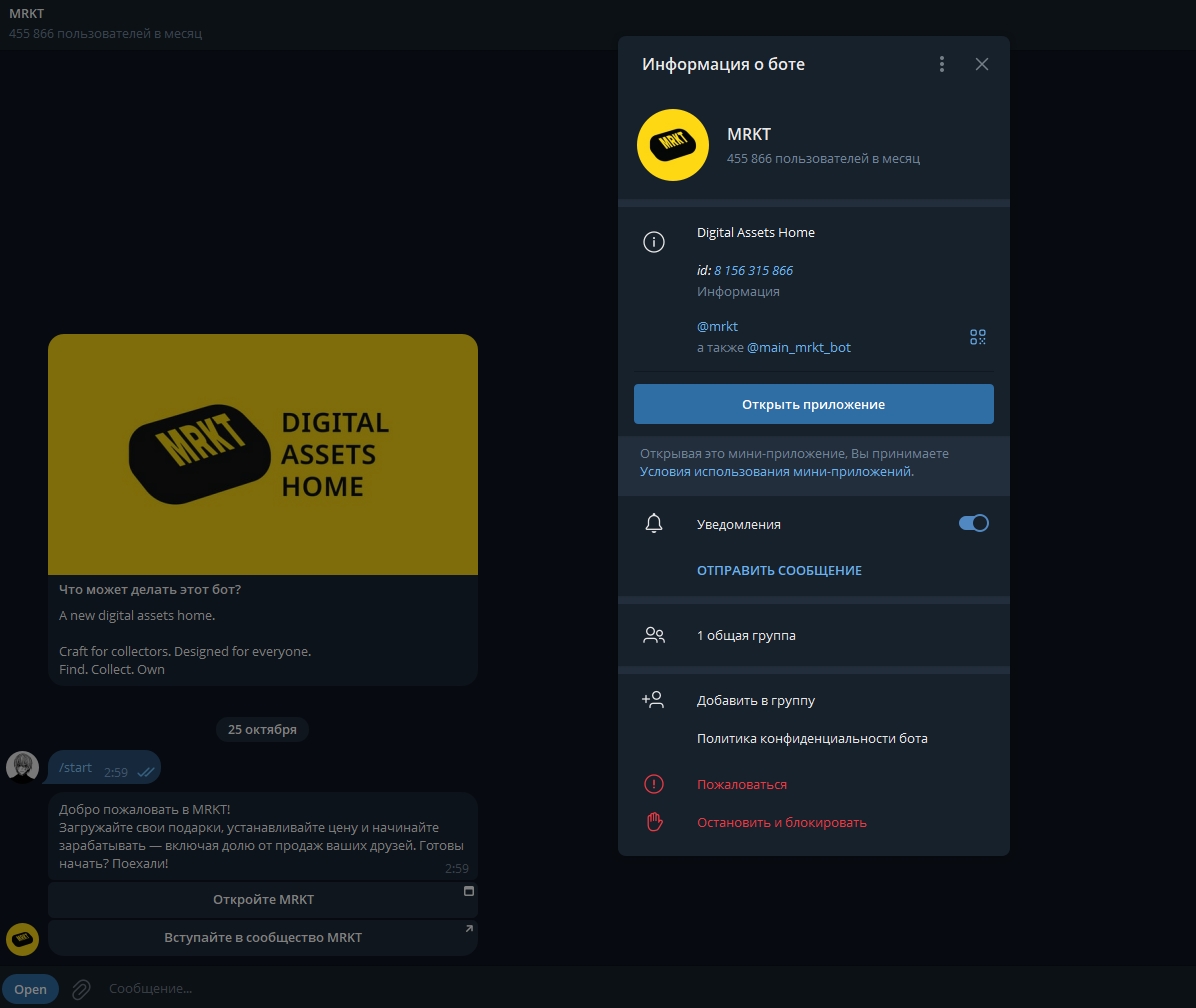This screenshot has height=1008, width=1196.
Task: Click ОТПРАВИТЬ СООБЩЕНИЕ link
Action: click(779, 570)
